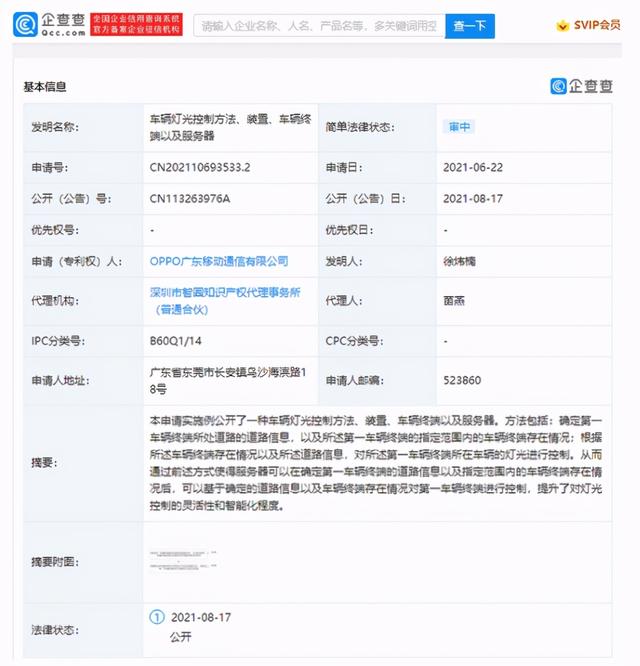640x666 pixels.
Task: Click the 企查查 brand name text in header
Action: [63, 20]
